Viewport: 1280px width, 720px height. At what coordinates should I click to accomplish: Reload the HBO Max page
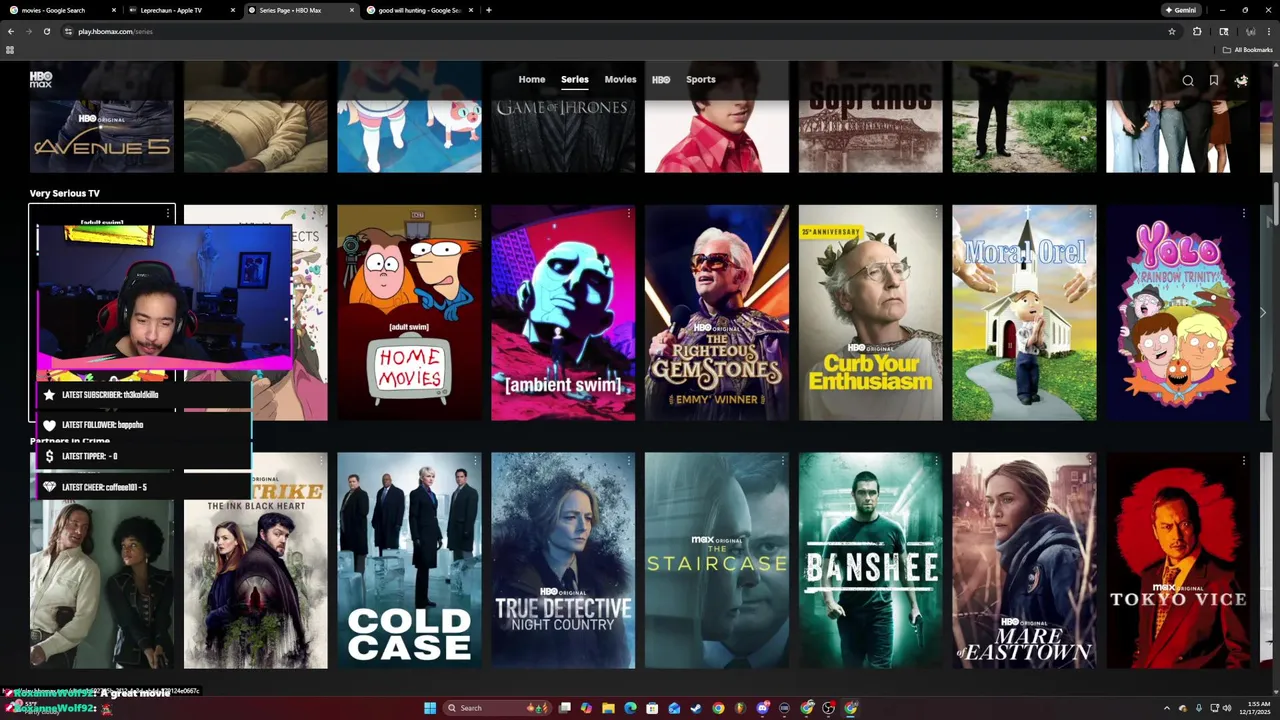click(x=48, y=31)
